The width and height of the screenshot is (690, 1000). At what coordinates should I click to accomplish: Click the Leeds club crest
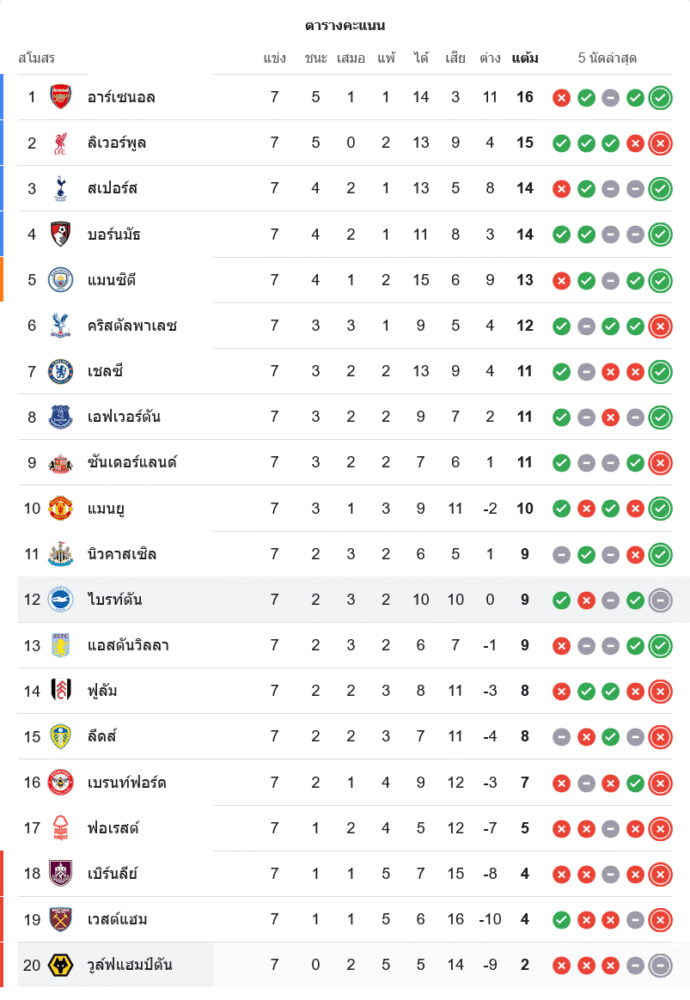click(x=61, y=737)
